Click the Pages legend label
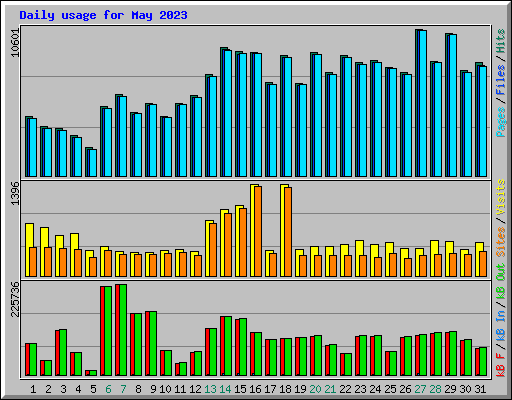The image size is (512, 400). (x=500, y=122)
